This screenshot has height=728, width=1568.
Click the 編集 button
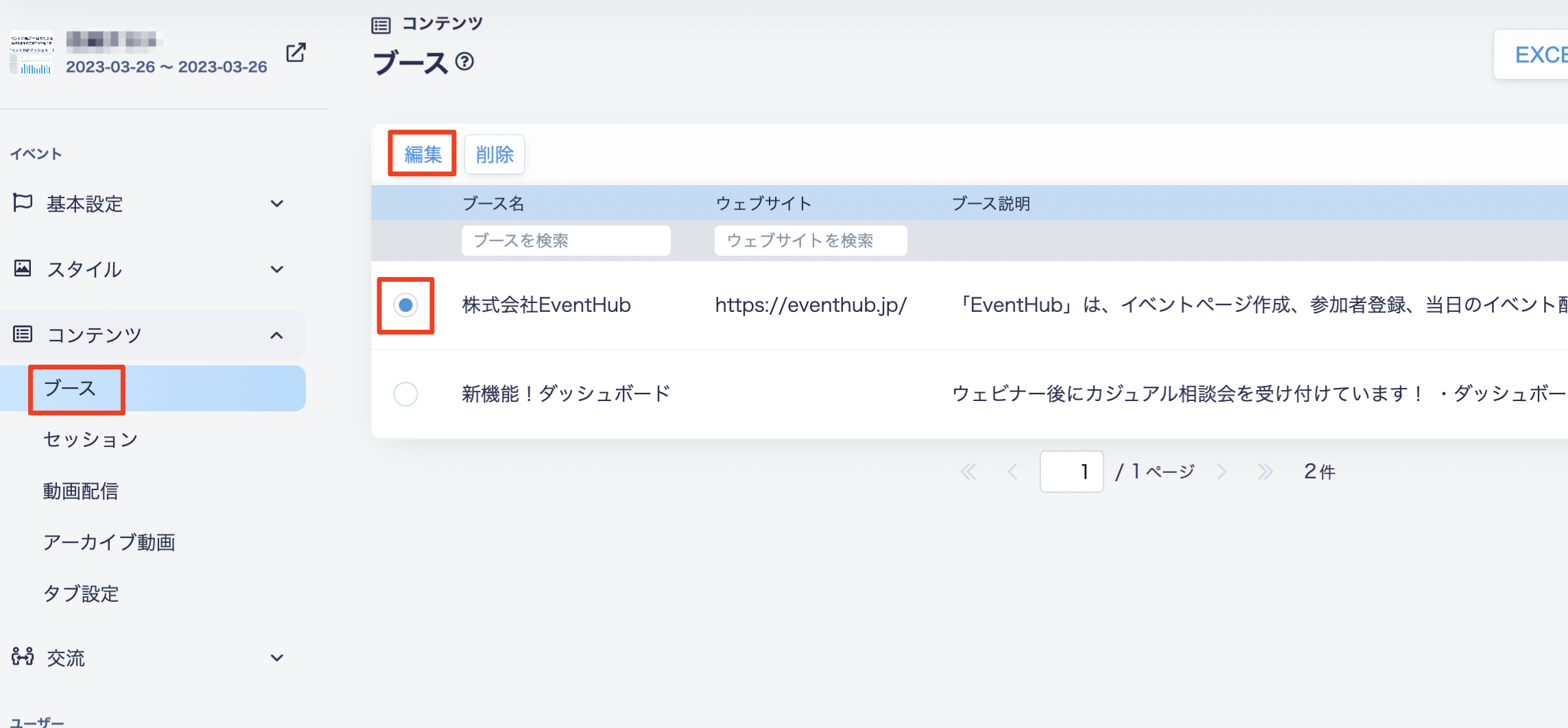[423, 154]
